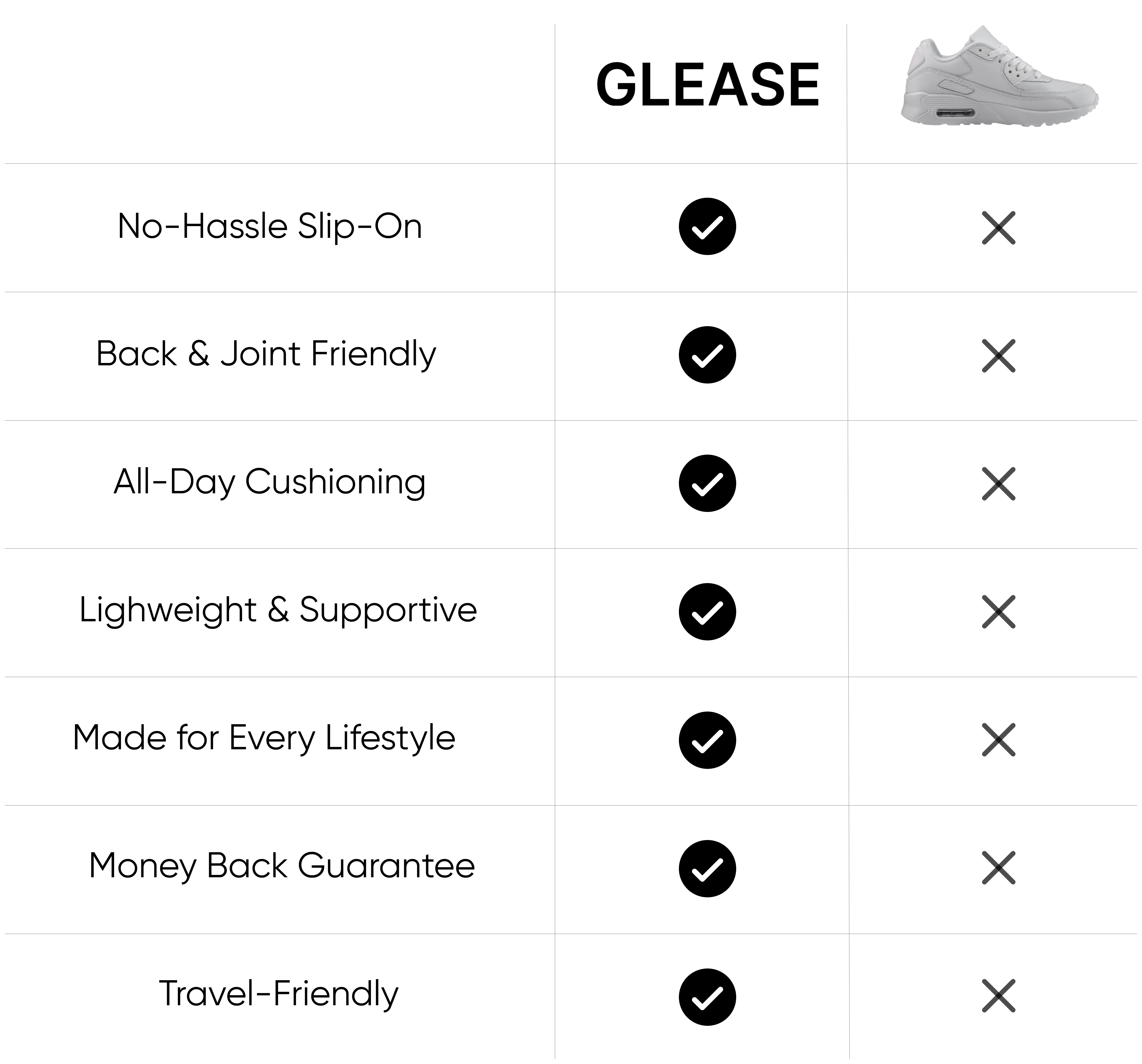The width and height of the screenshot is (1142, 1064).
Task: Click the Travel-Friendly feature label
Action: (x=279, y=994)
